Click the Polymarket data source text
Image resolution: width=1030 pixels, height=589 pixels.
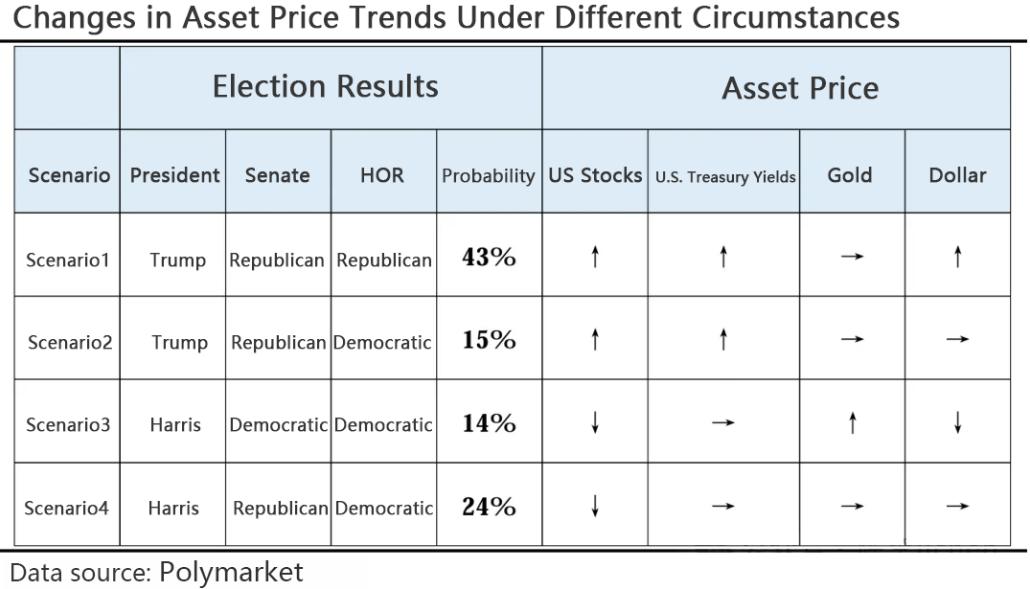231,572
